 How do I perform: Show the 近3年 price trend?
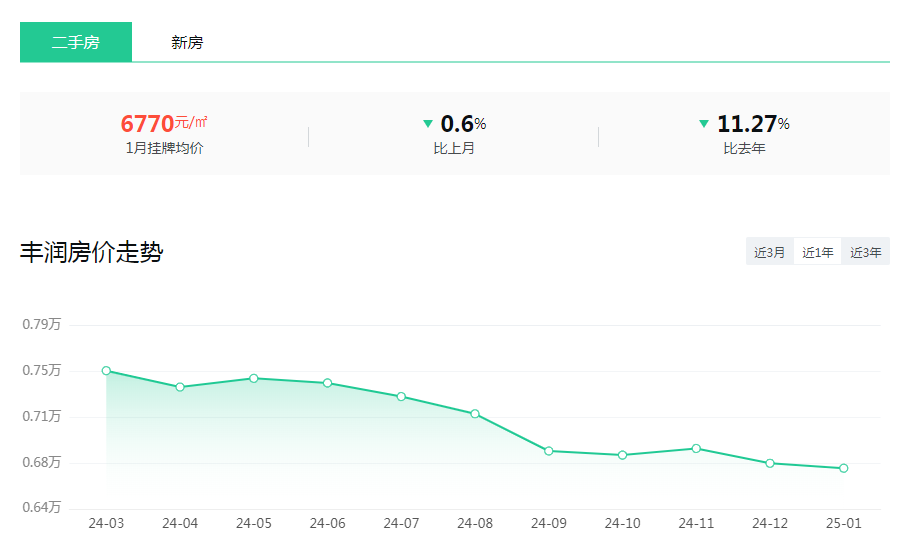pos(865,252)
